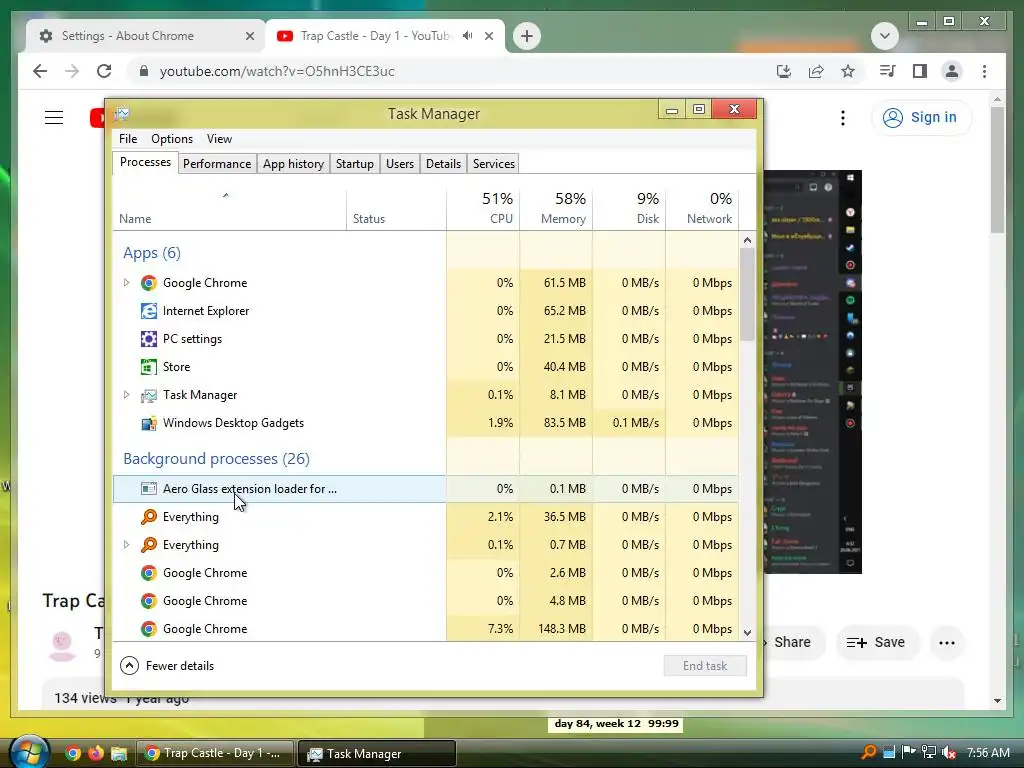Mute the Trap Castle tab audio
The width and height of the screenshot is (1024, 768).
[467, 36]
